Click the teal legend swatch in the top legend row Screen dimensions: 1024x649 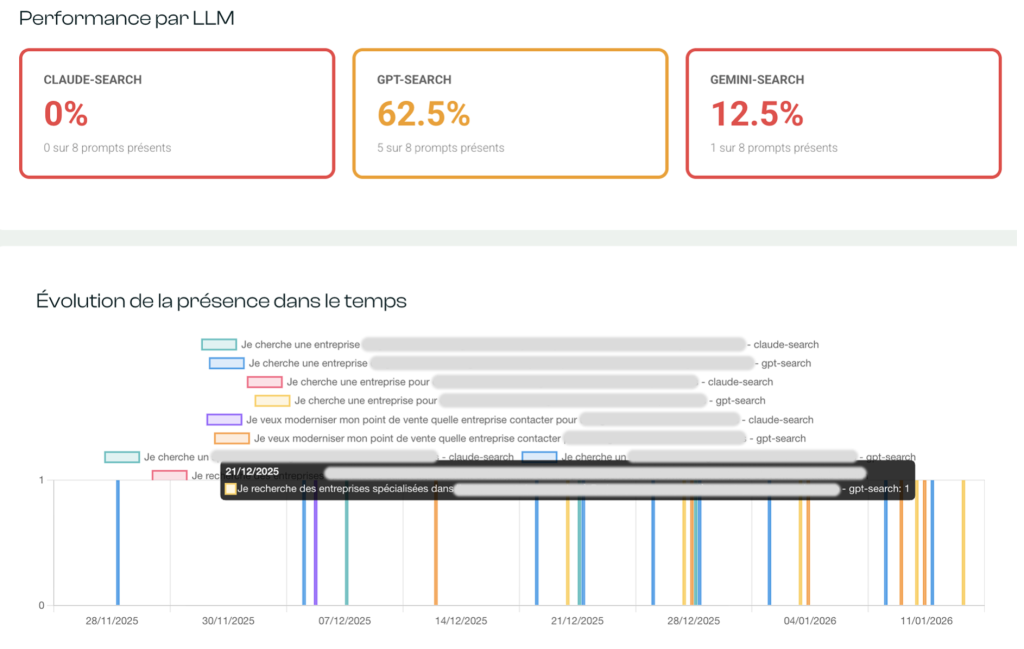(218, 345)
